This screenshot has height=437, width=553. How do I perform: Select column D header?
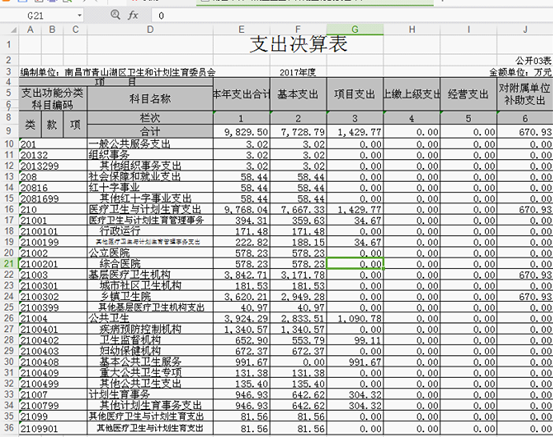150,30
